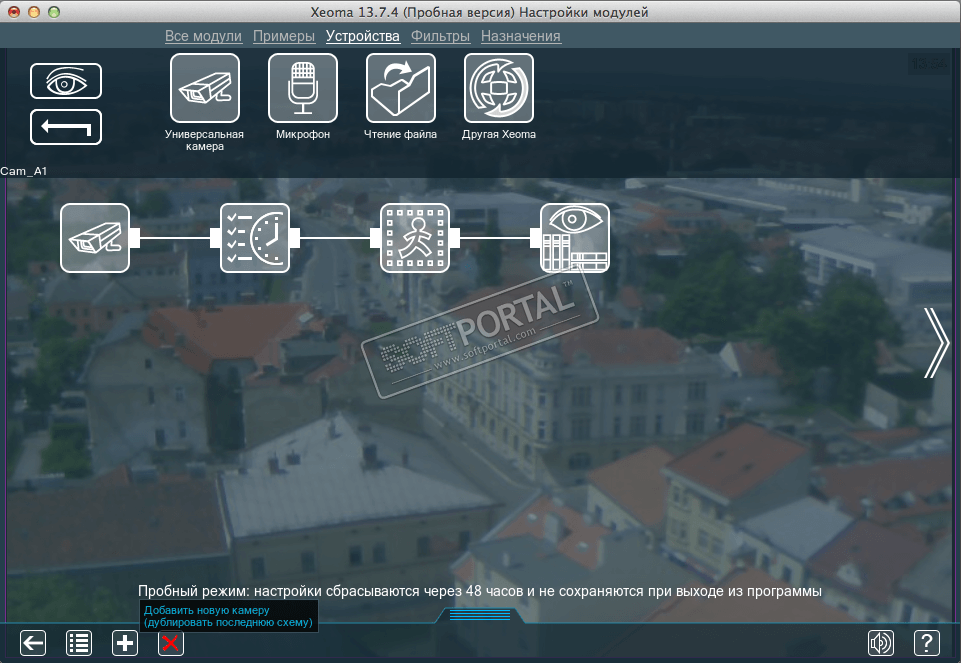Open the Все модули tab
961x663 pixels.
point(203,36)
